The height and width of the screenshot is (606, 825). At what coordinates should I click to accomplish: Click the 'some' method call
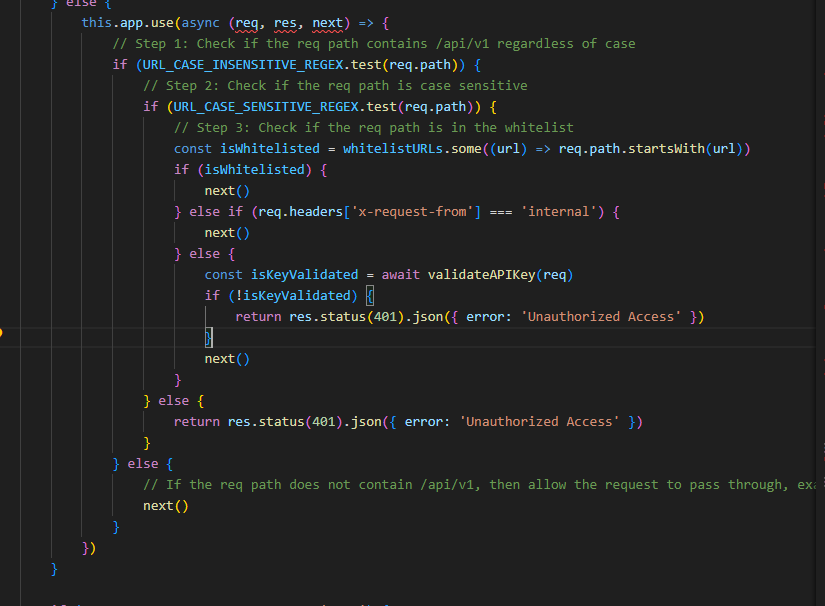[466, 149]
